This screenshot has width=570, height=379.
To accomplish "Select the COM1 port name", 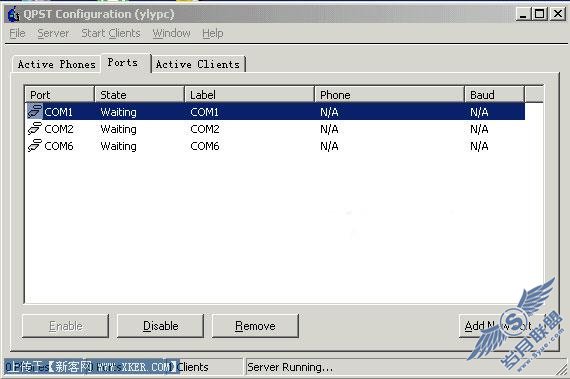I will [59, 112].
